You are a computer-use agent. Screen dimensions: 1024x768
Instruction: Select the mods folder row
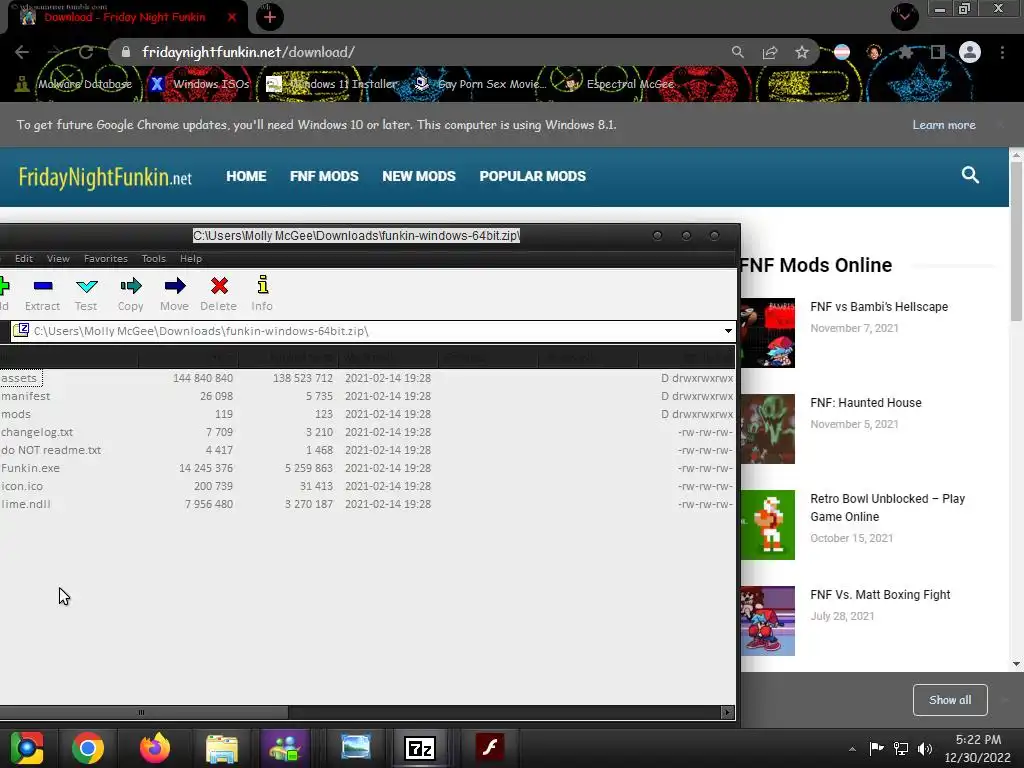pos(367,414)
